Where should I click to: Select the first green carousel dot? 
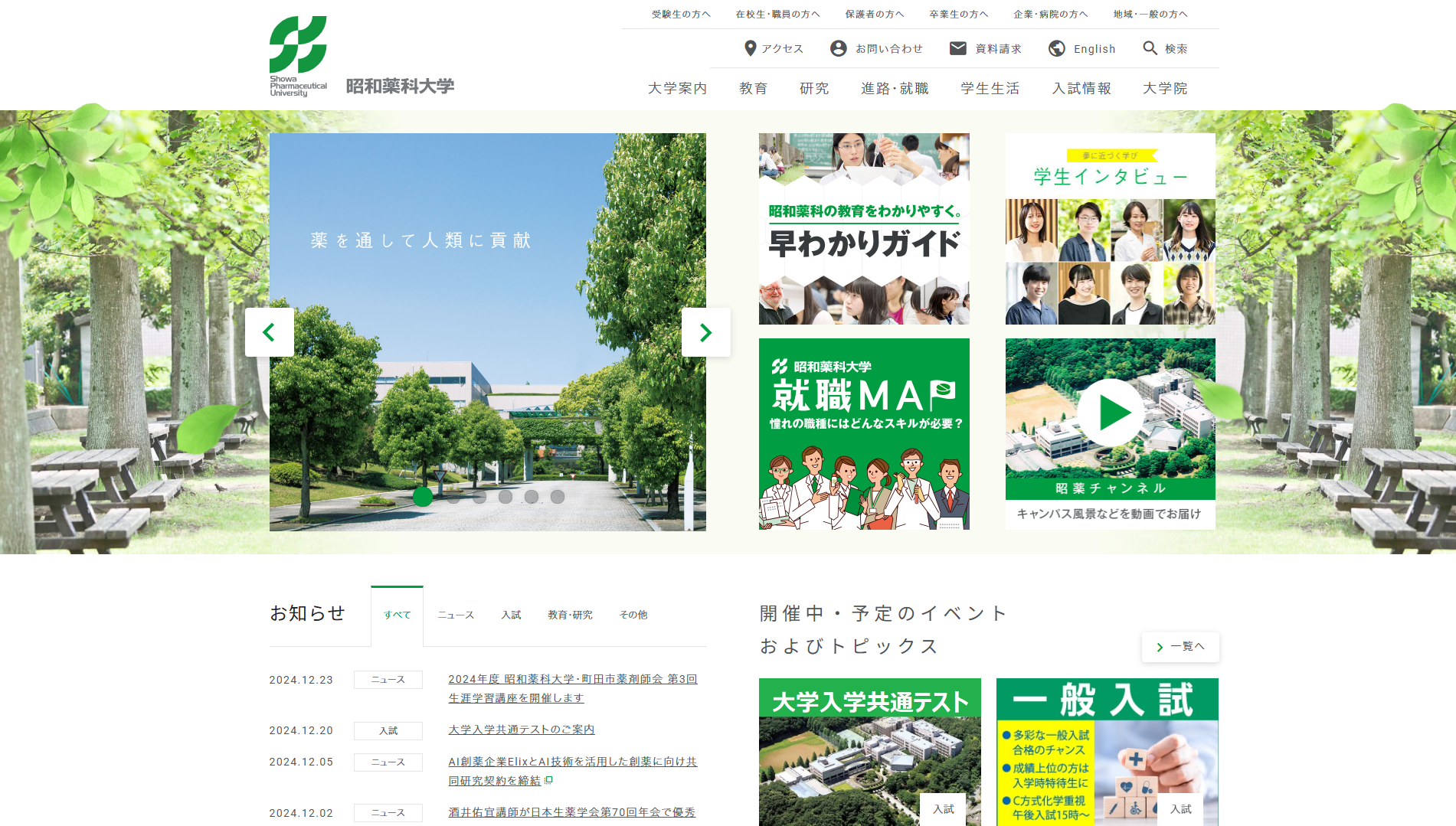point(423,497)
